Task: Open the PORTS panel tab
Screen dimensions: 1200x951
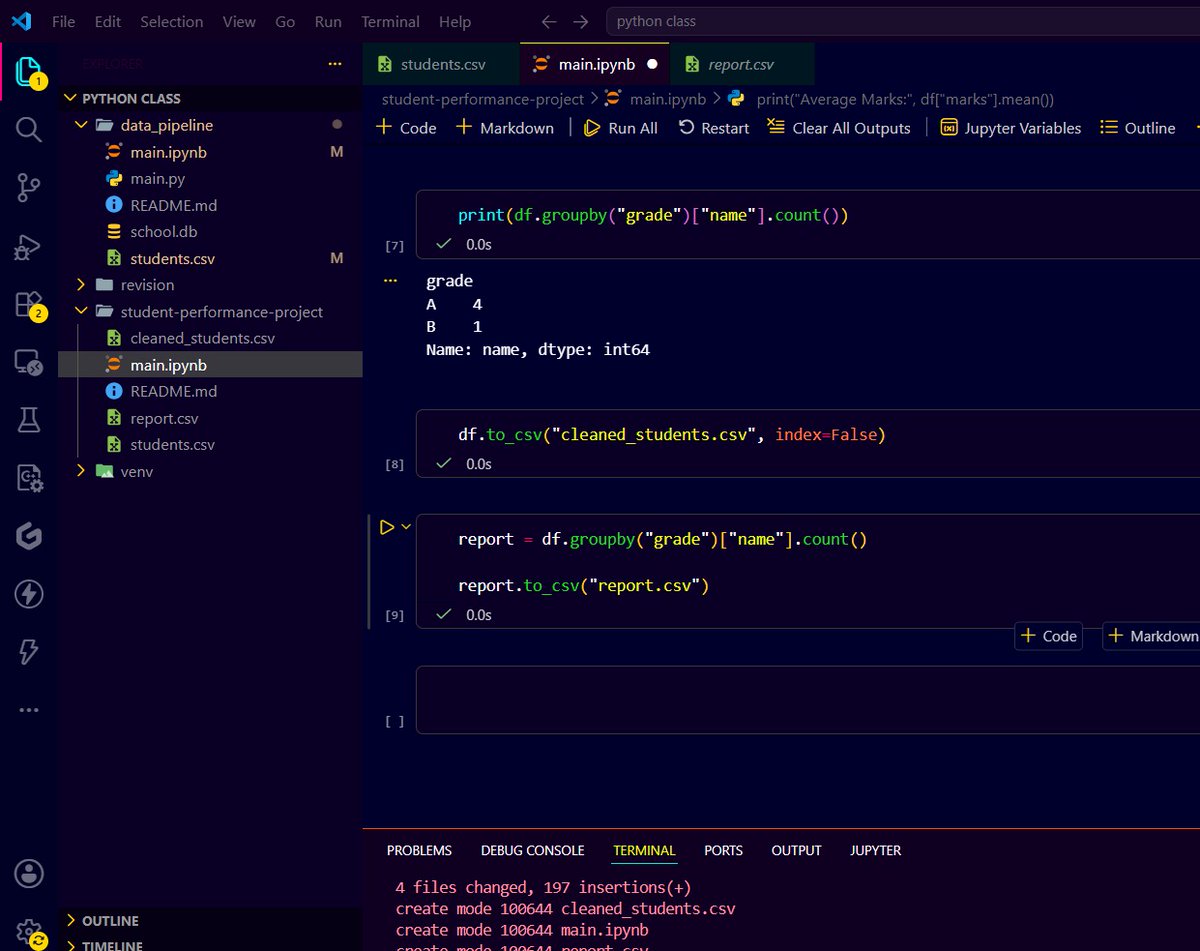Action: tap(723, 850)
